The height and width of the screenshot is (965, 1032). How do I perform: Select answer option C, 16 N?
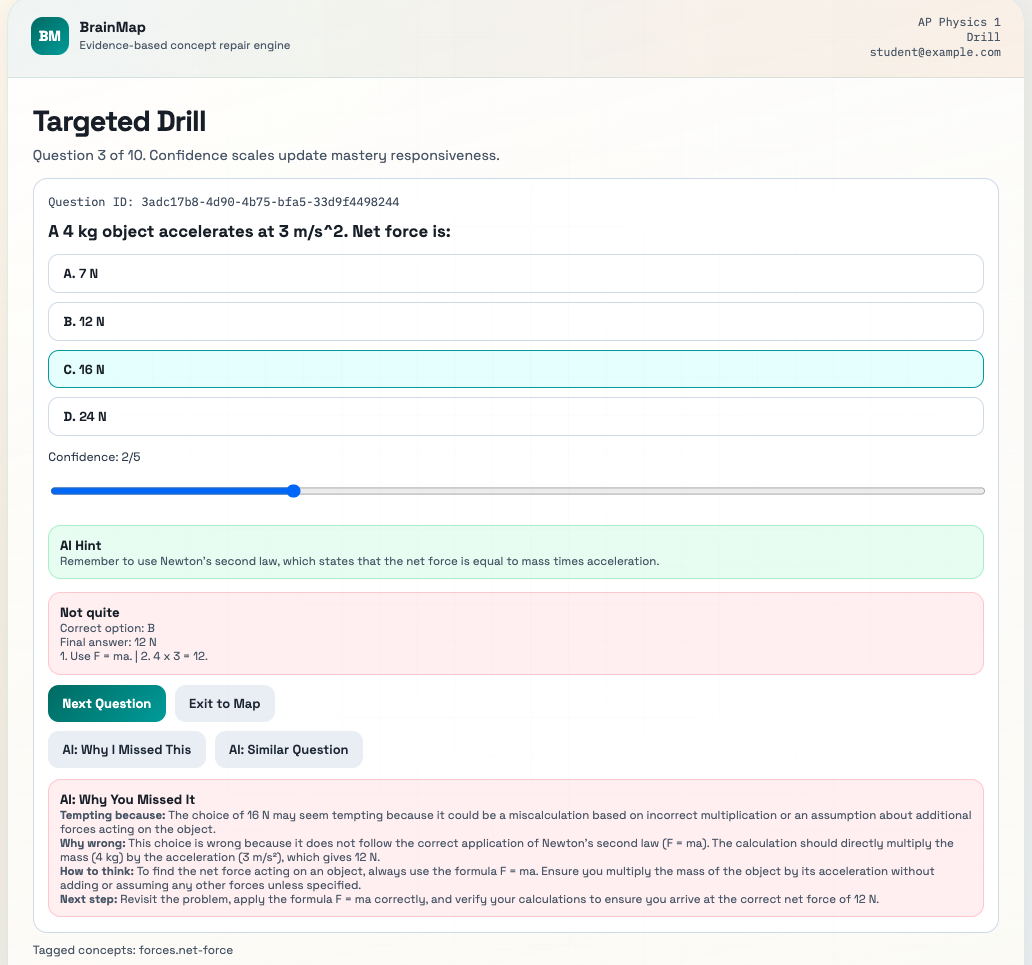[x=515, y=368]
